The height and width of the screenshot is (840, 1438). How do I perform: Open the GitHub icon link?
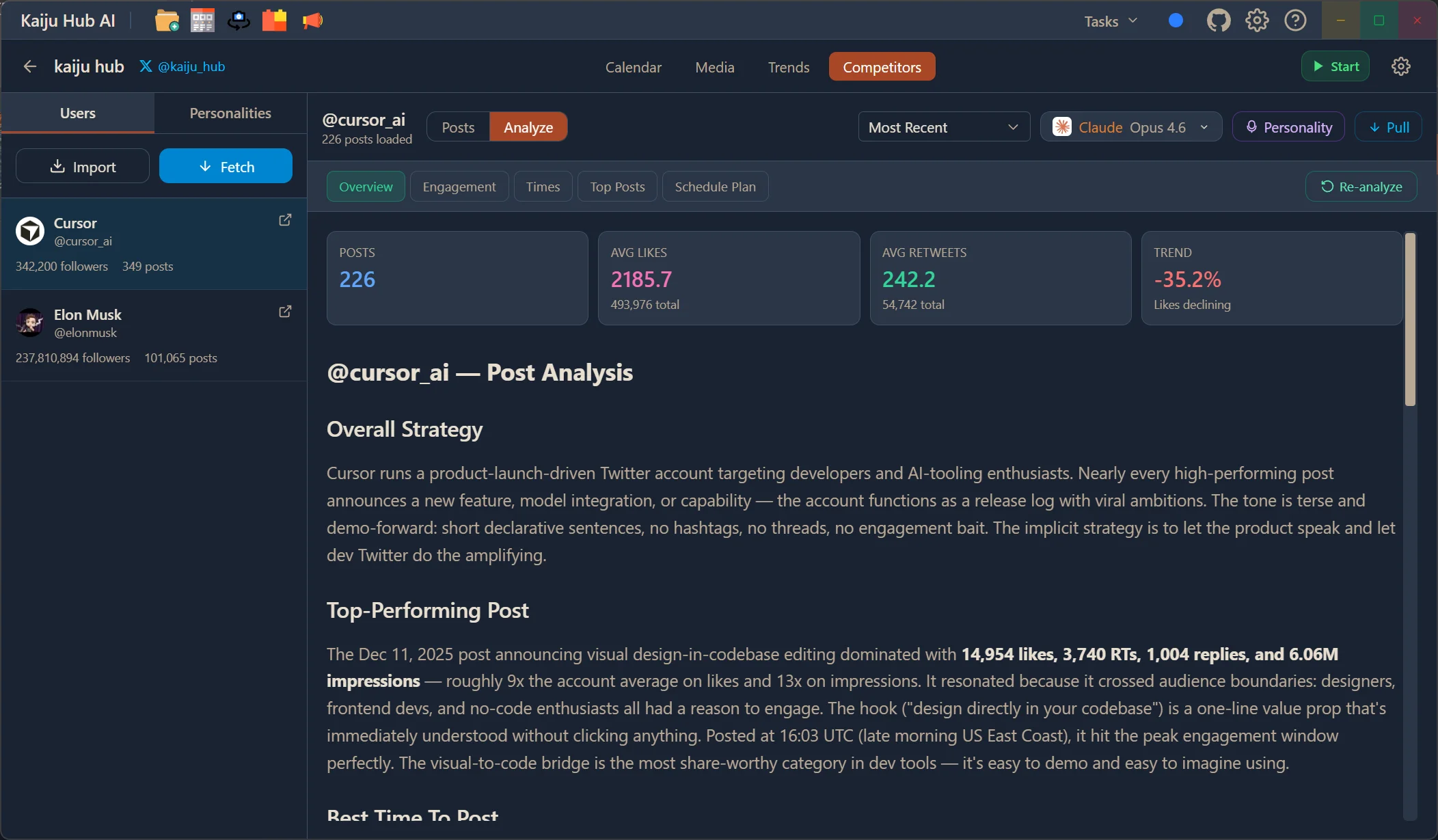pyautogui.click(x=1219, y=21)
